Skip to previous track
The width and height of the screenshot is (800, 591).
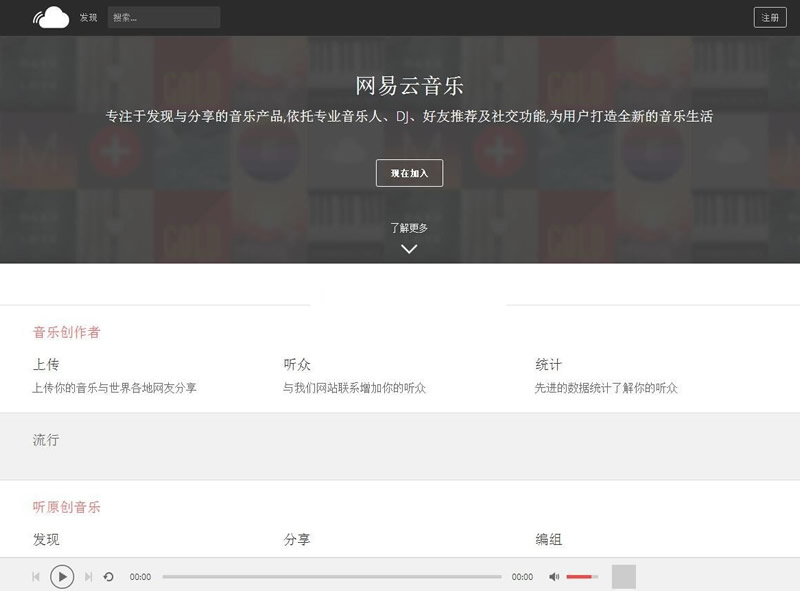pos(36,577)
